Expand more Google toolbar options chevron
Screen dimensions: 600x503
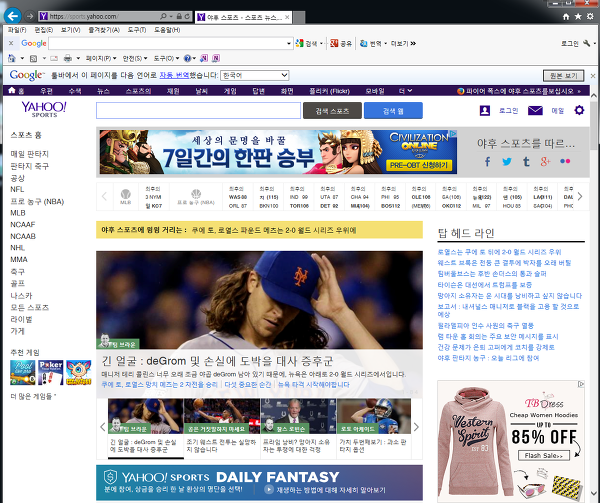pyautogui.click(x=413, y=44)
